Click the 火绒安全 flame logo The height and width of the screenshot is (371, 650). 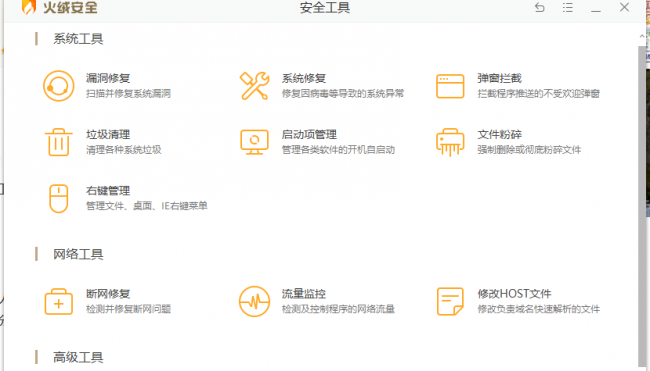click(29, 7)
